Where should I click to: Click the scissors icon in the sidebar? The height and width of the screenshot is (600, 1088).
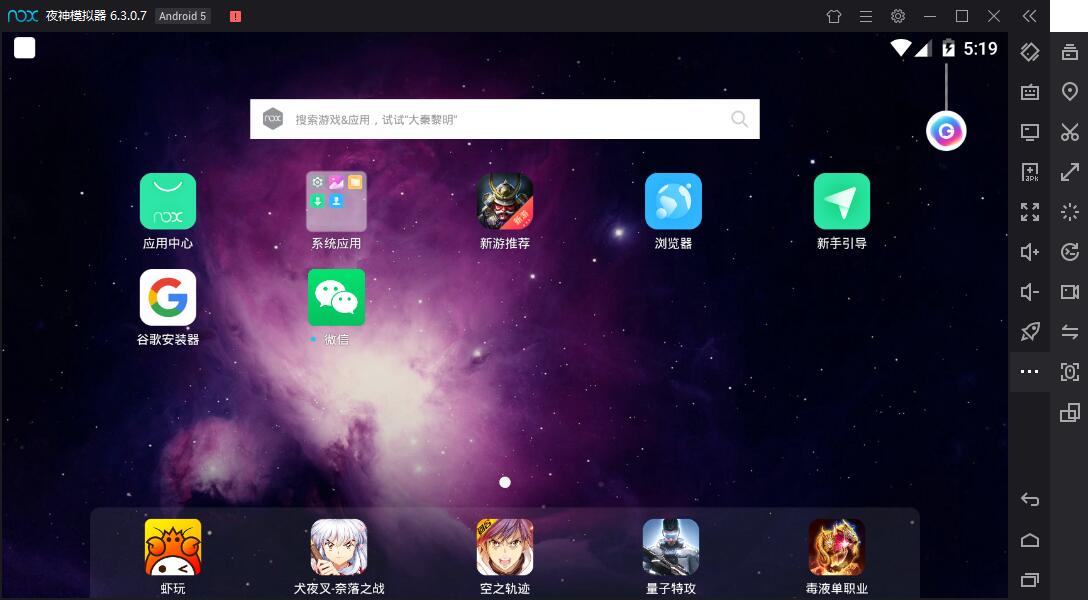coord(1070,132)
